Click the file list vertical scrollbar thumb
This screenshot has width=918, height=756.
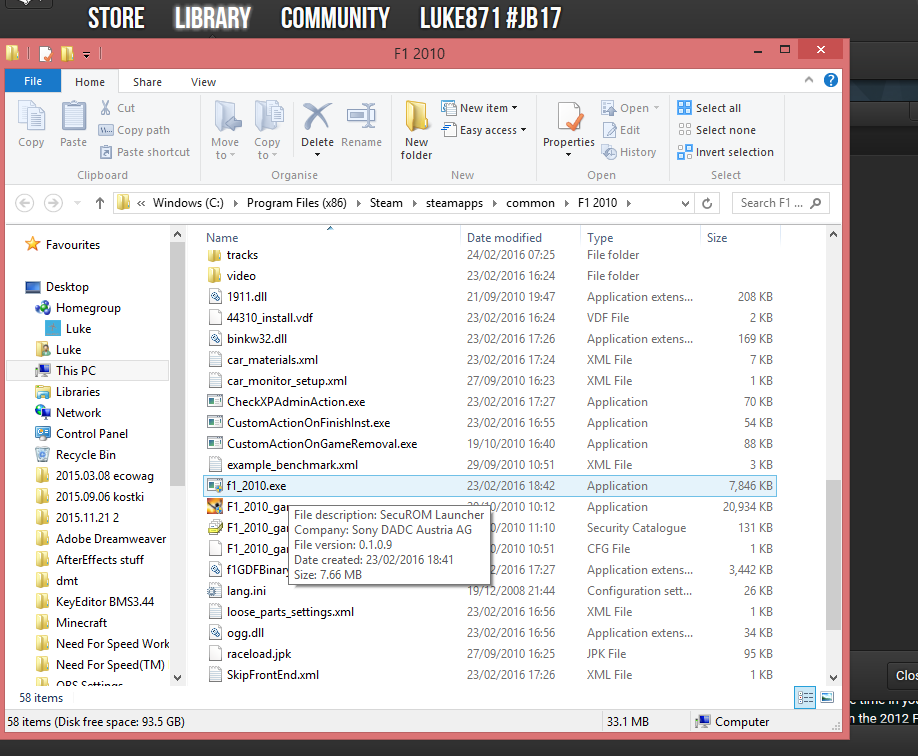833,555
